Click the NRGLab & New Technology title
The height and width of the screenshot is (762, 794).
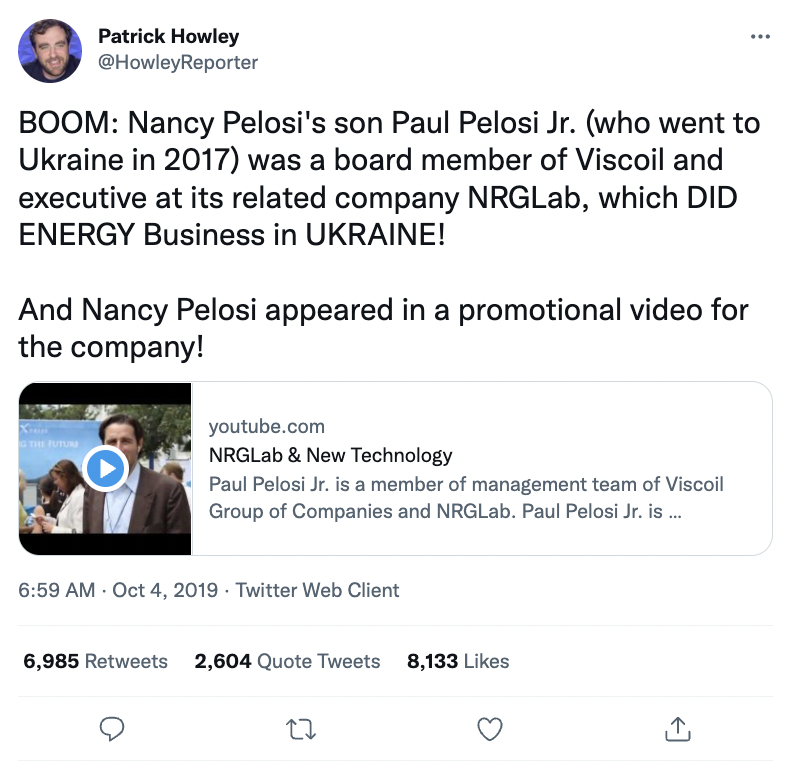click(330, 455)
